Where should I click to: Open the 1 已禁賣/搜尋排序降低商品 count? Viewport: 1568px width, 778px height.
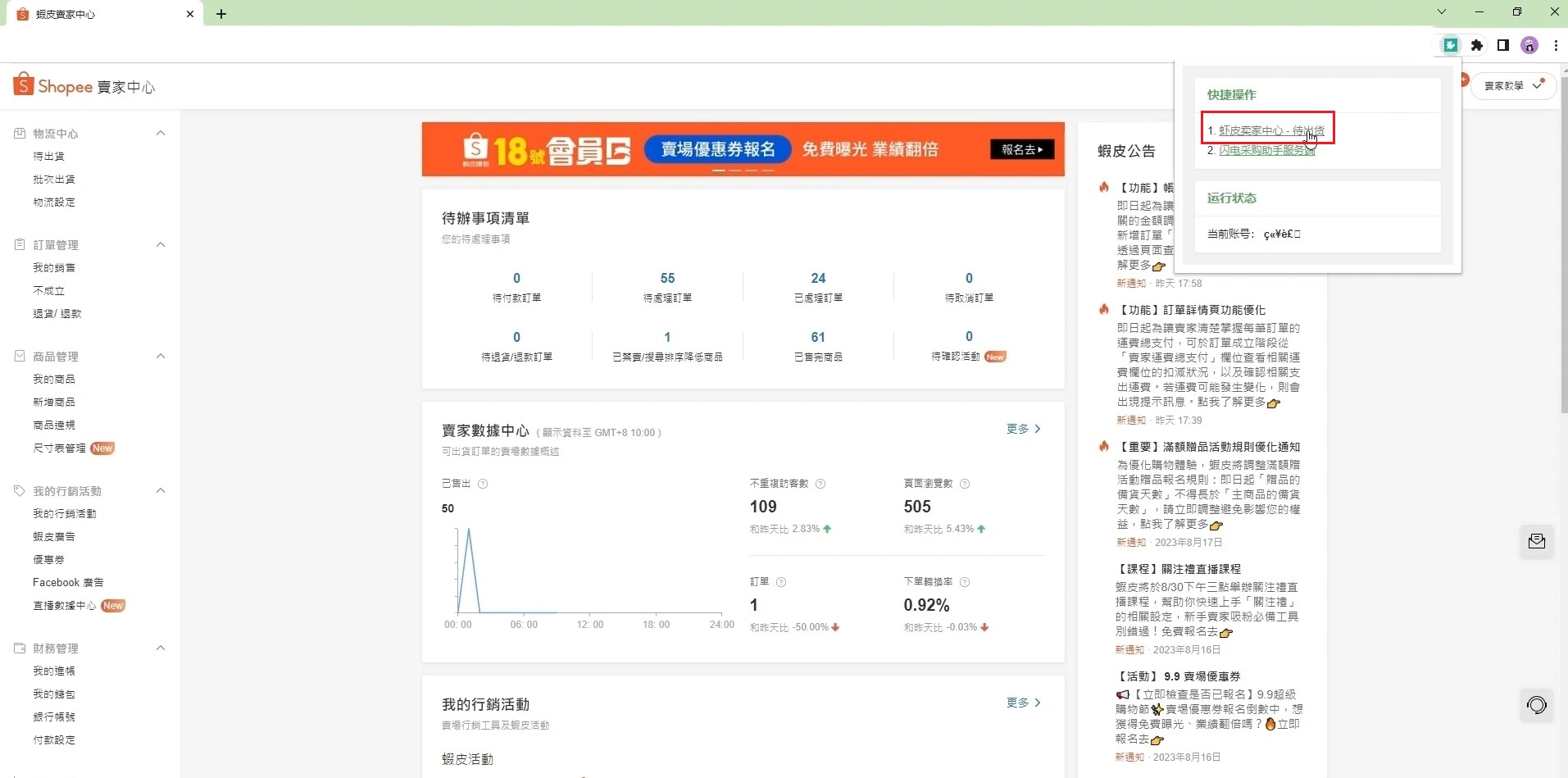coord(667,337)
